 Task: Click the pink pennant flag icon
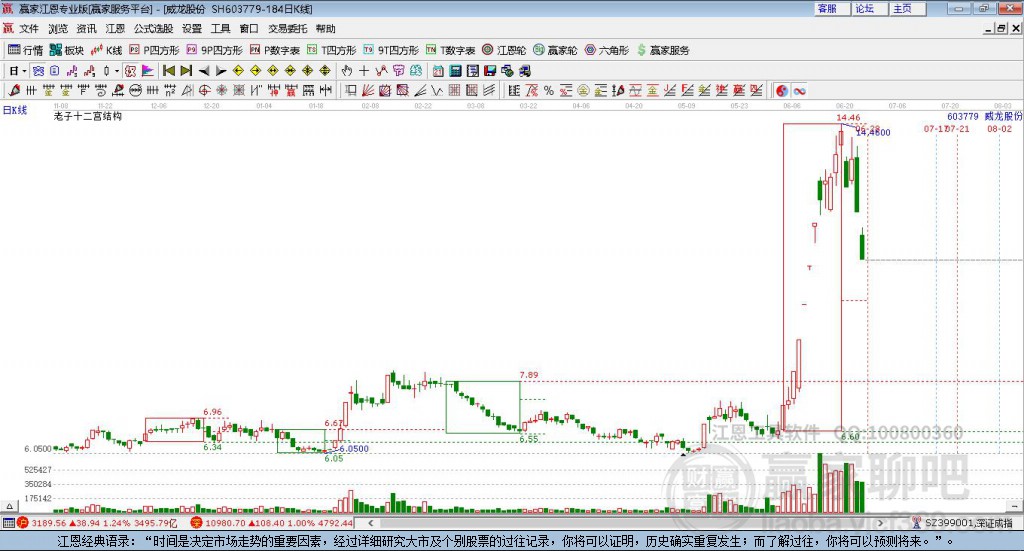(148, 71)
